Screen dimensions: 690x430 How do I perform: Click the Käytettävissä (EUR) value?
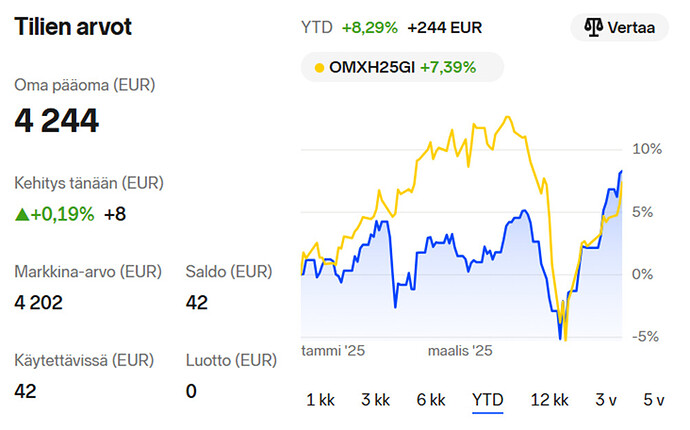tap(25, 391)
